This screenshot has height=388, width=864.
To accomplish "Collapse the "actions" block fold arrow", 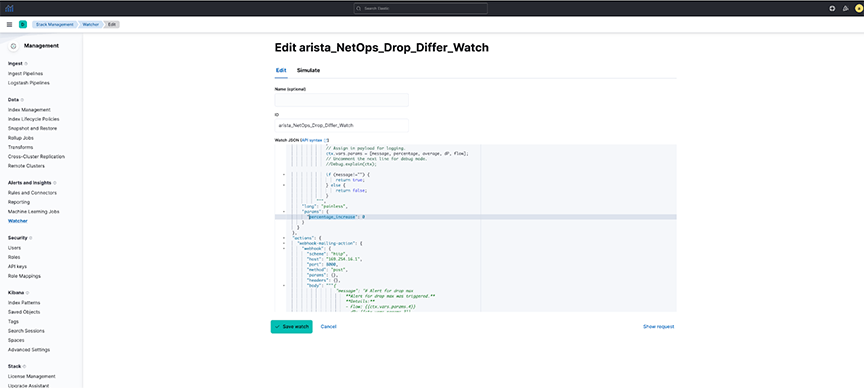I will (x=283, y=238).
